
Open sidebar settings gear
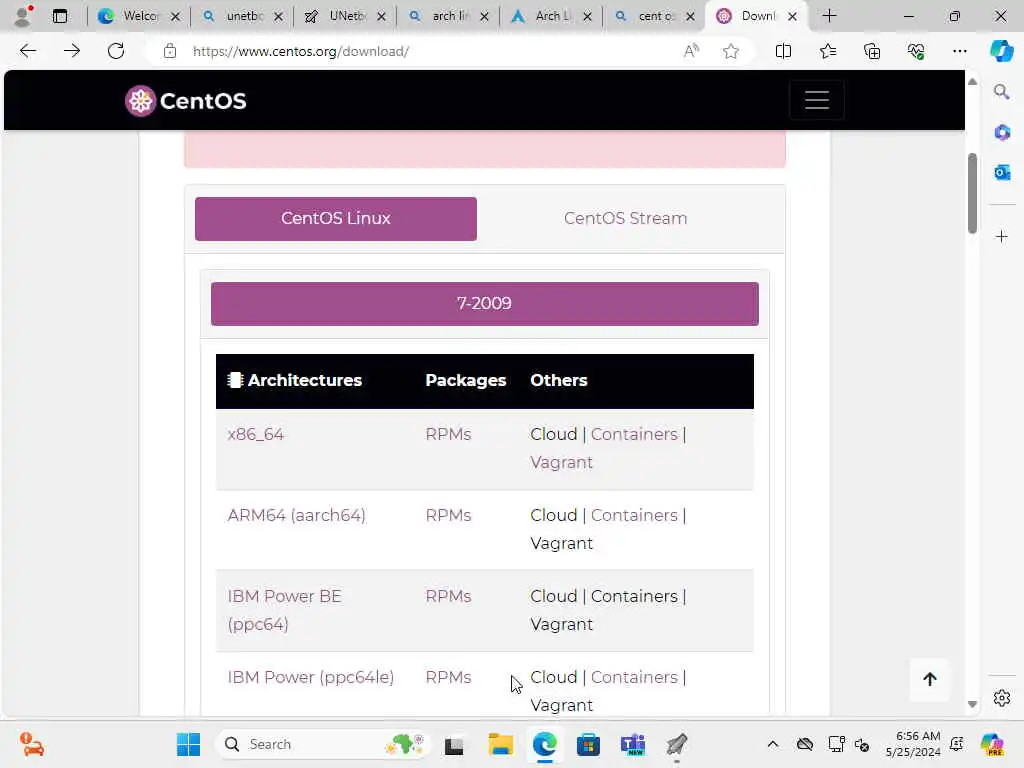pyautogui.click(x=1002, y=698)
